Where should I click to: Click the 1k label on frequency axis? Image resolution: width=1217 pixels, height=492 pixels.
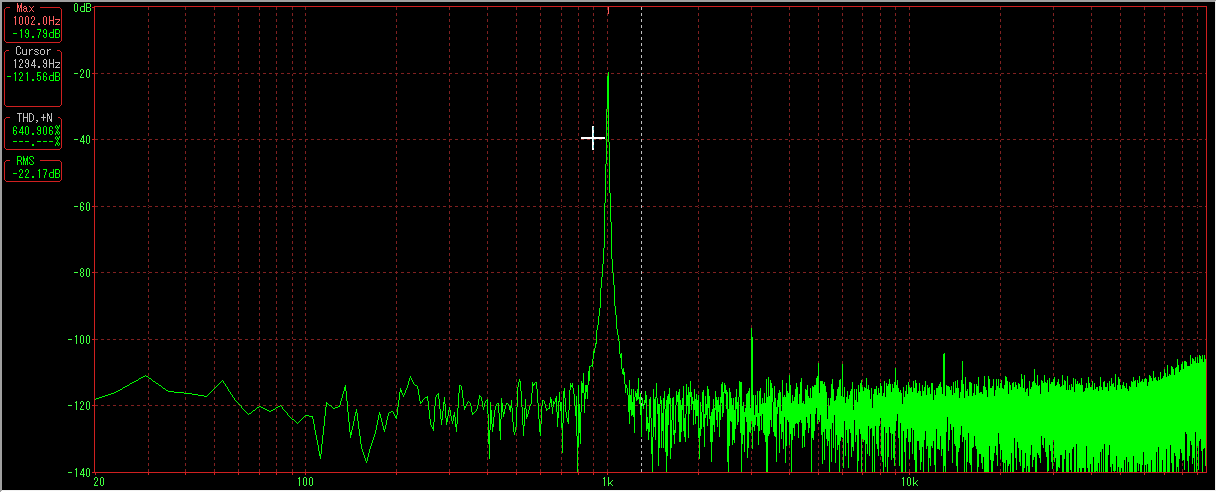point(608,482)
